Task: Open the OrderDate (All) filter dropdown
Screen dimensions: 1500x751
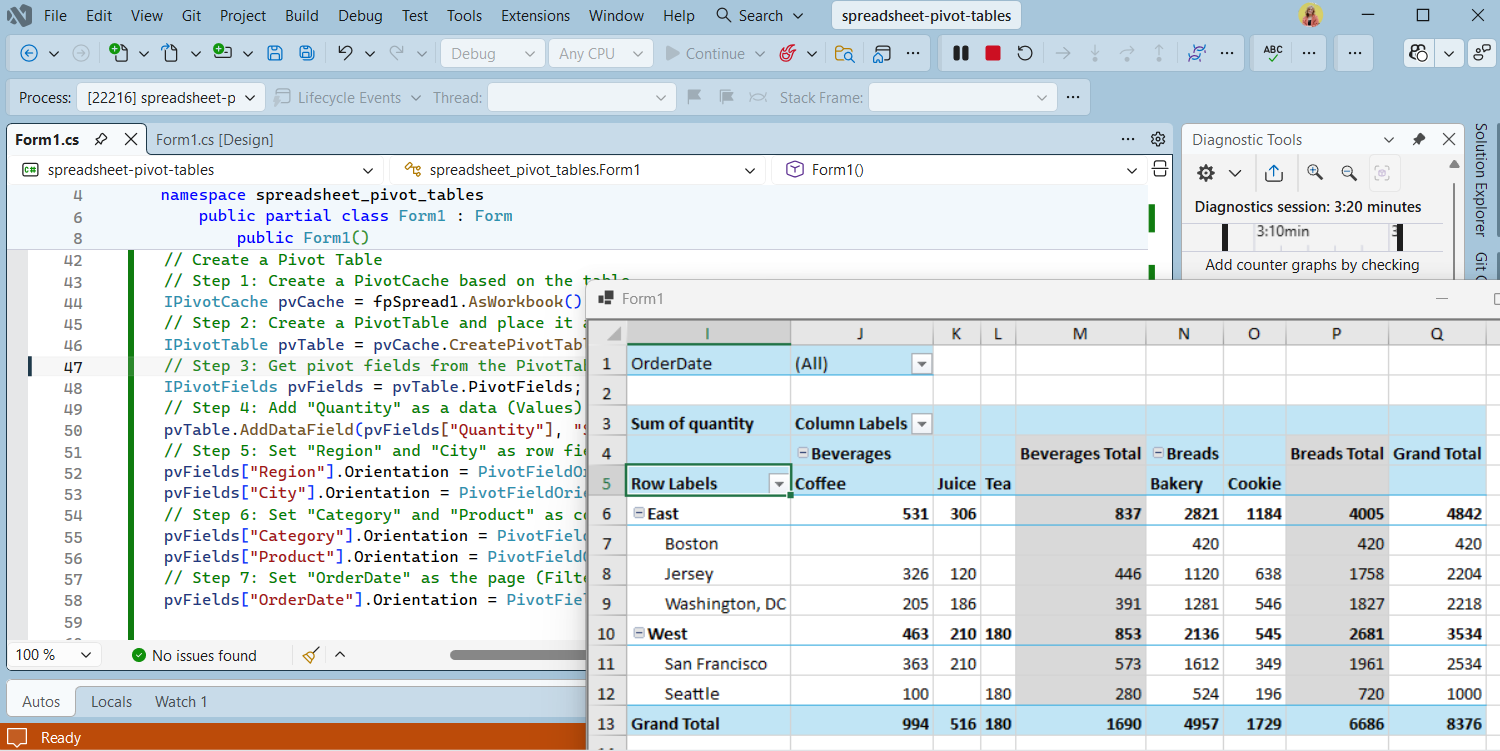Action: (x=921, y=363)
